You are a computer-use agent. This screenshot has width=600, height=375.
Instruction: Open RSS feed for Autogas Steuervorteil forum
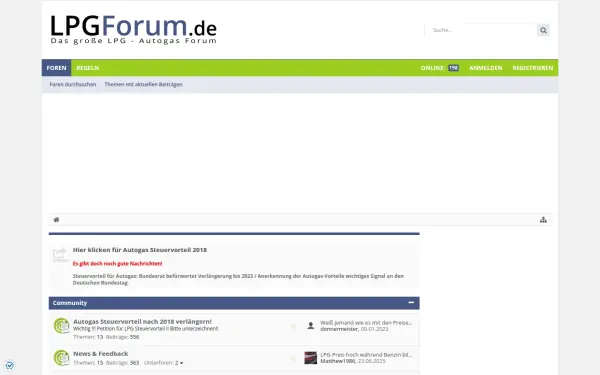click(293, 326)
